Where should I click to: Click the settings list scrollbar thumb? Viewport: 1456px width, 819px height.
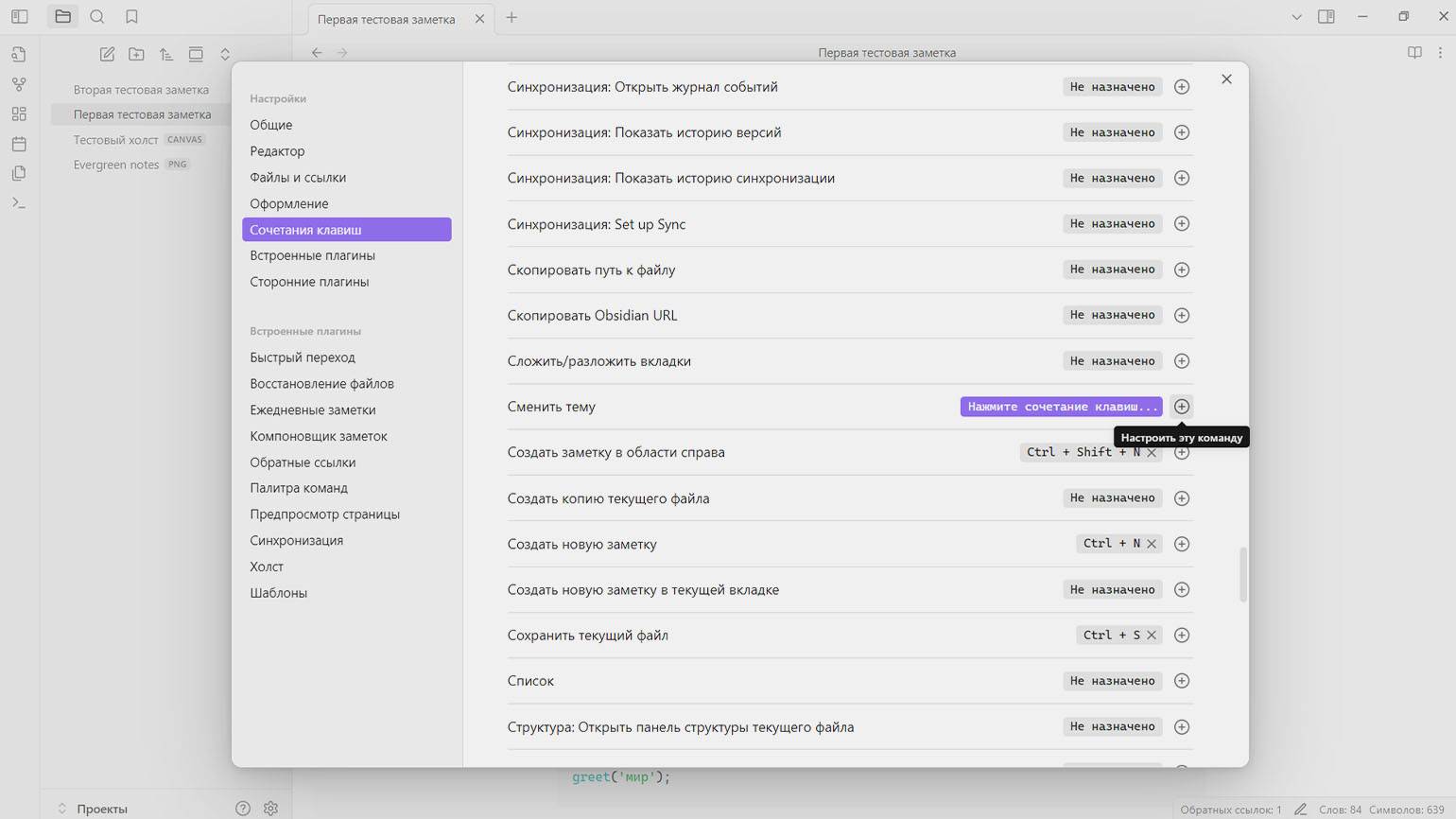point(1242,574)
